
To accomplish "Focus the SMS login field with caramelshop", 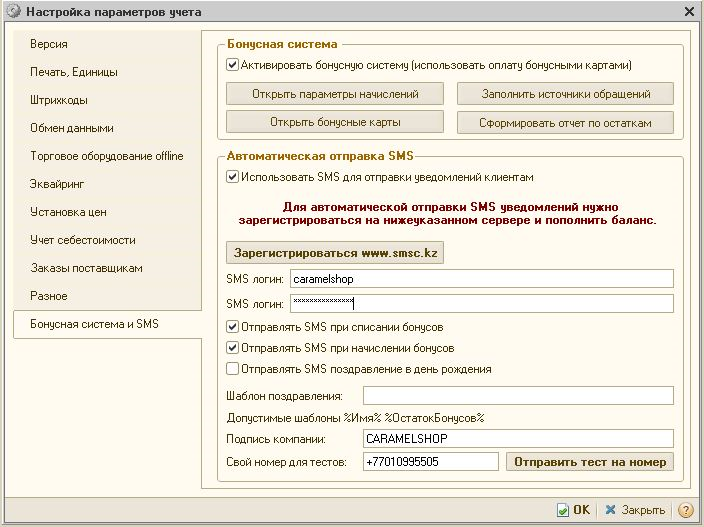I will pos(482,279).
